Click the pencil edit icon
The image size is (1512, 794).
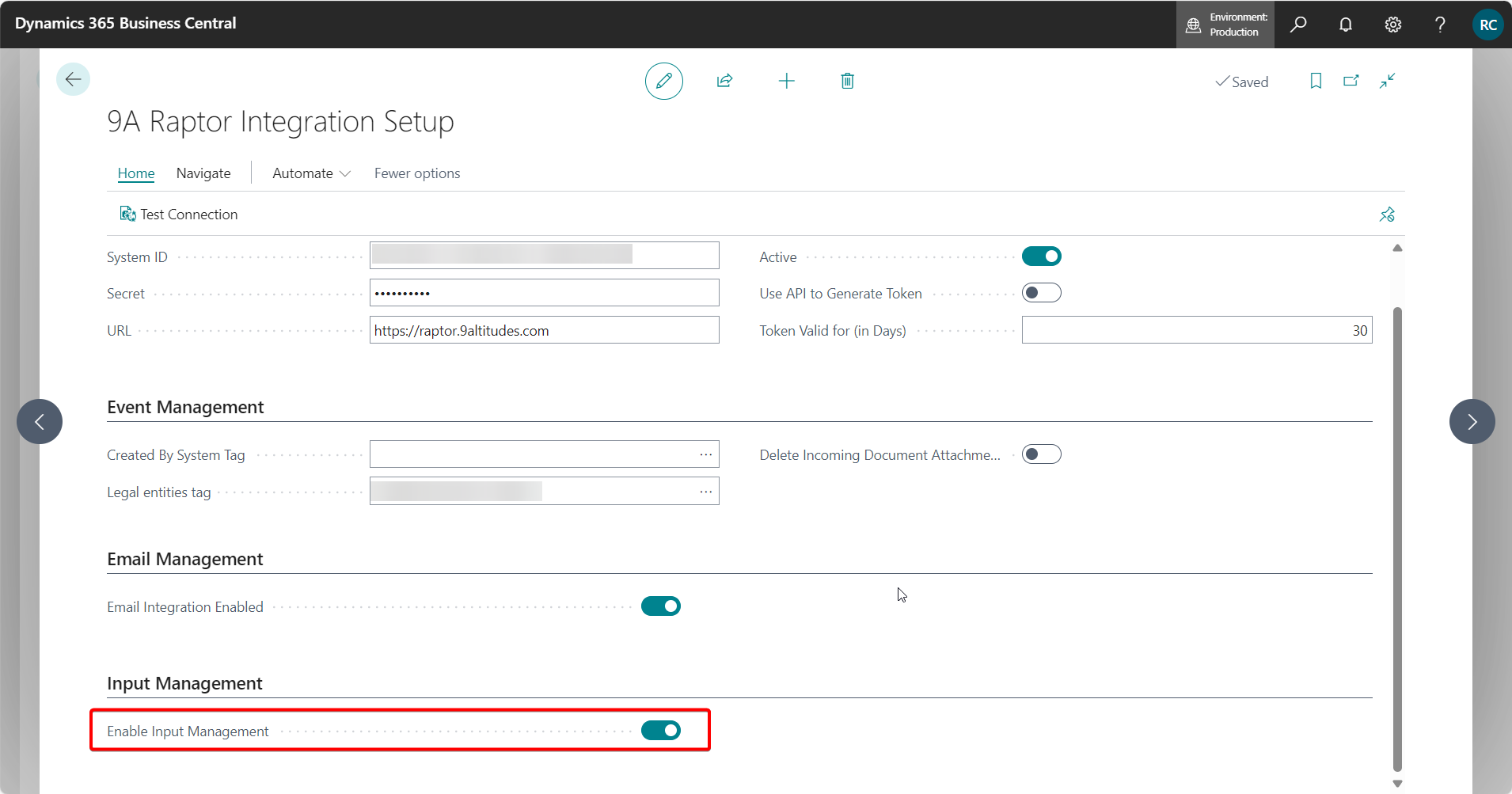coord(663,81)
